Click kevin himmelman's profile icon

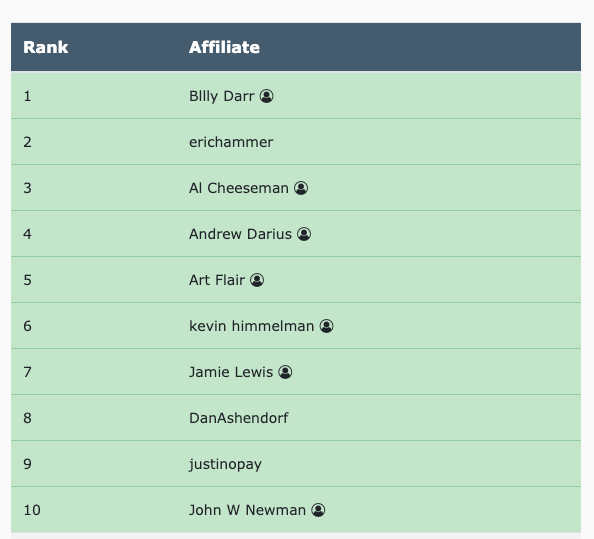point(327,326)
